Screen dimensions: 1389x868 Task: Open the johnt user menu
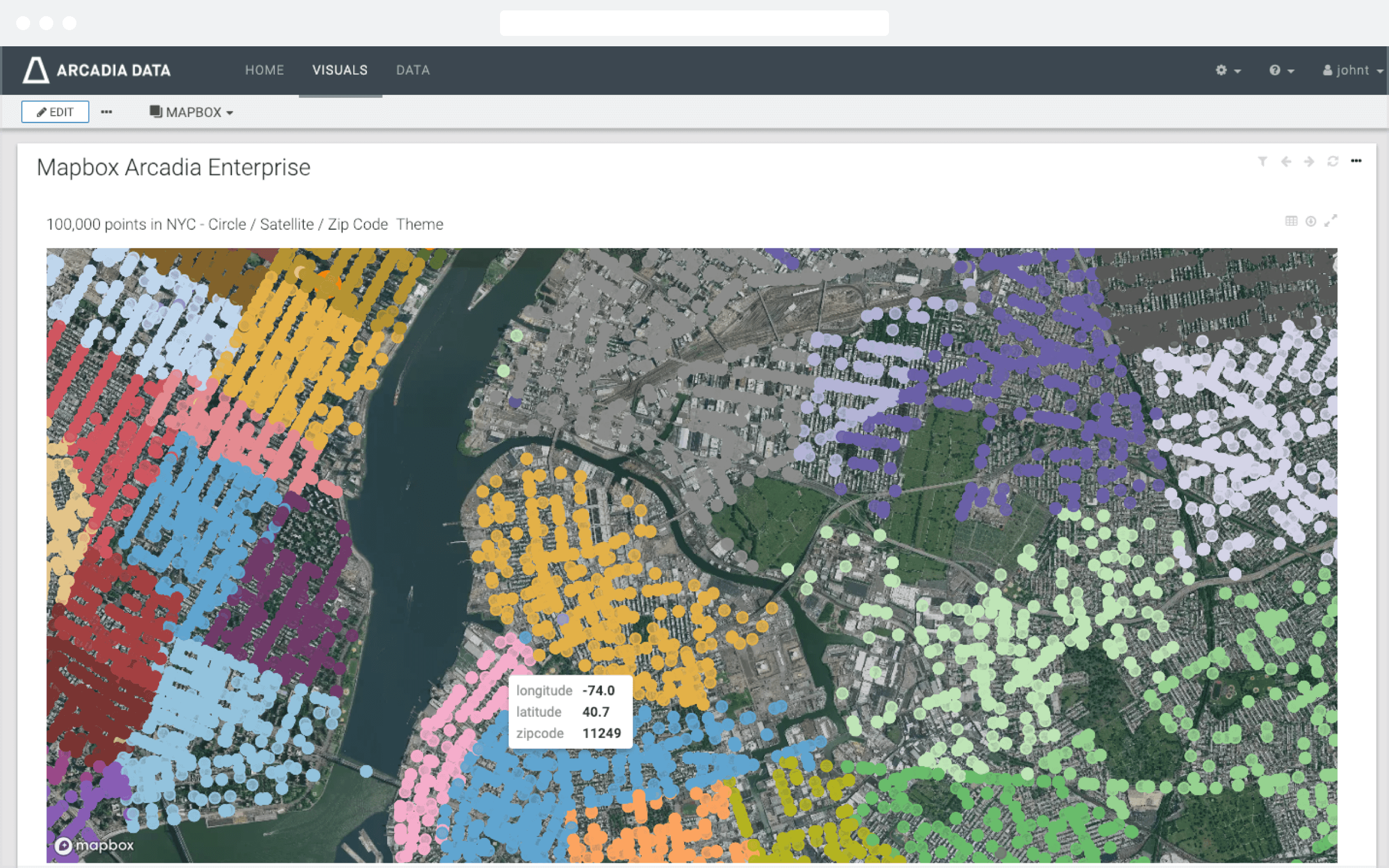(x=1353, y=70)
